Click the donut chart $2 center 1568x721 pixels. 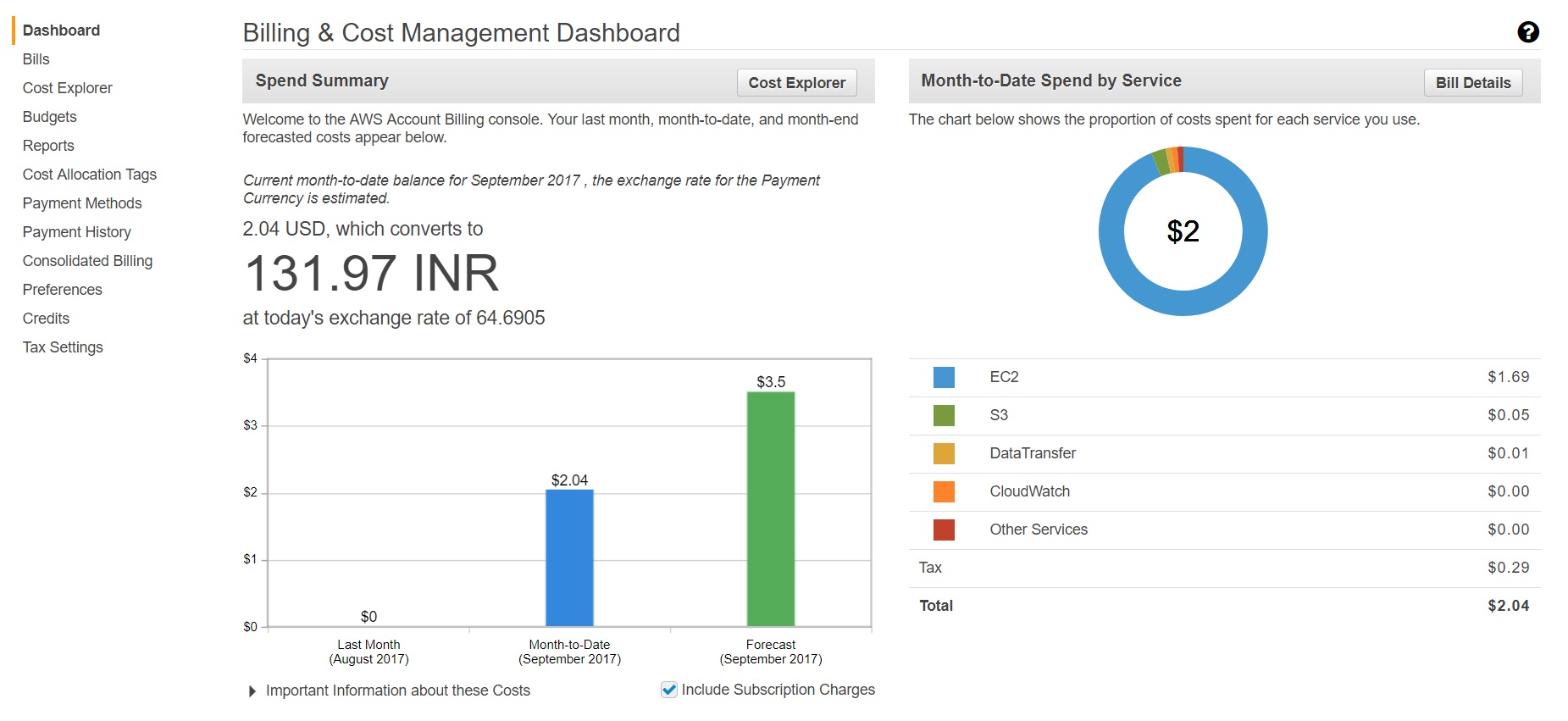1183,231
